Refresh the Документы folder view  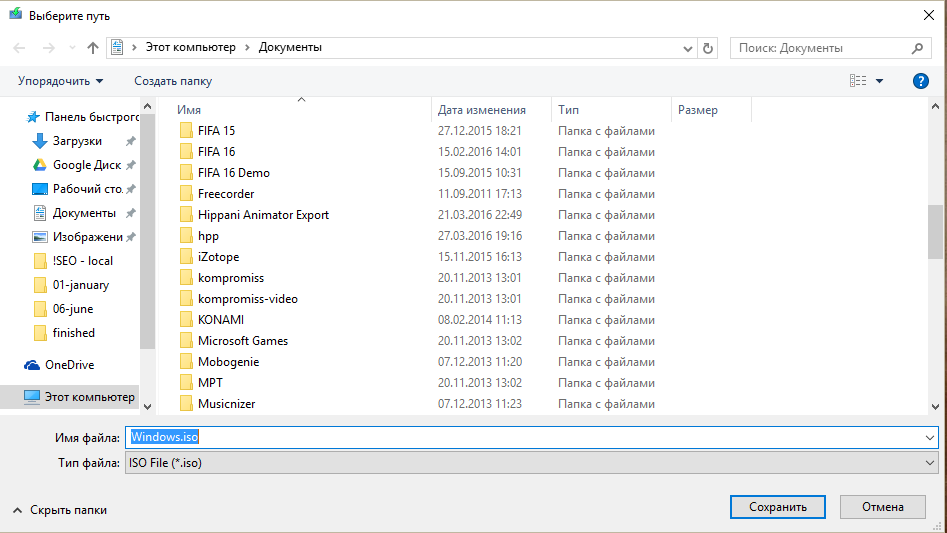pyautogui.click(x=708, y=48)
